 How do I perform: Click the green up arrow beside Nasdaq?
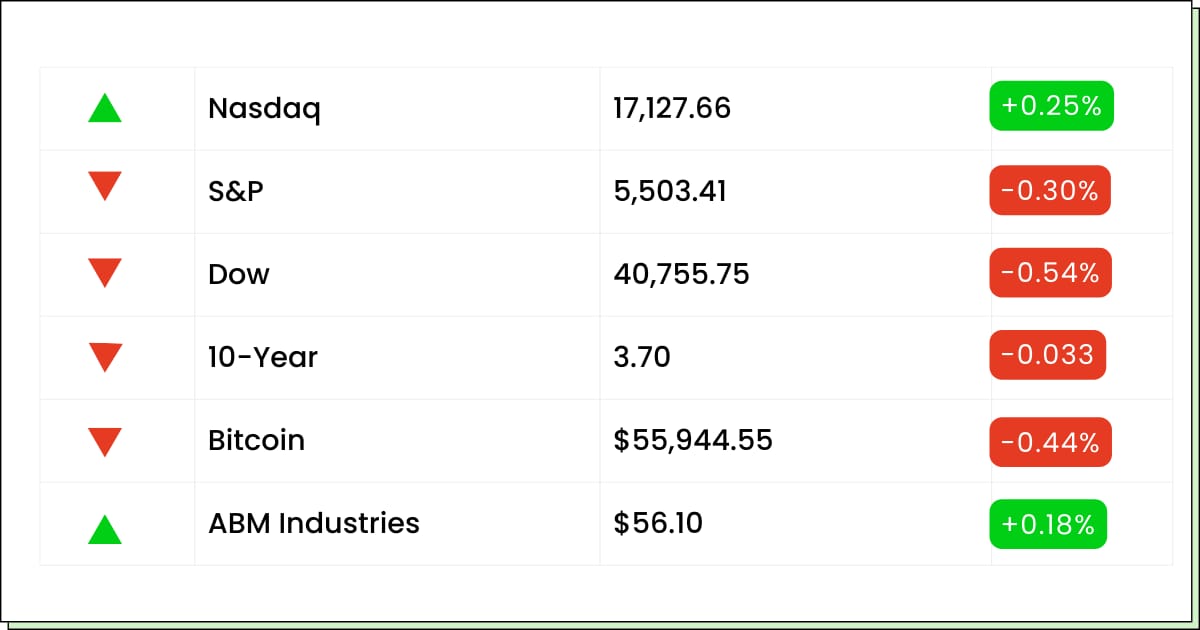point(105,108)
